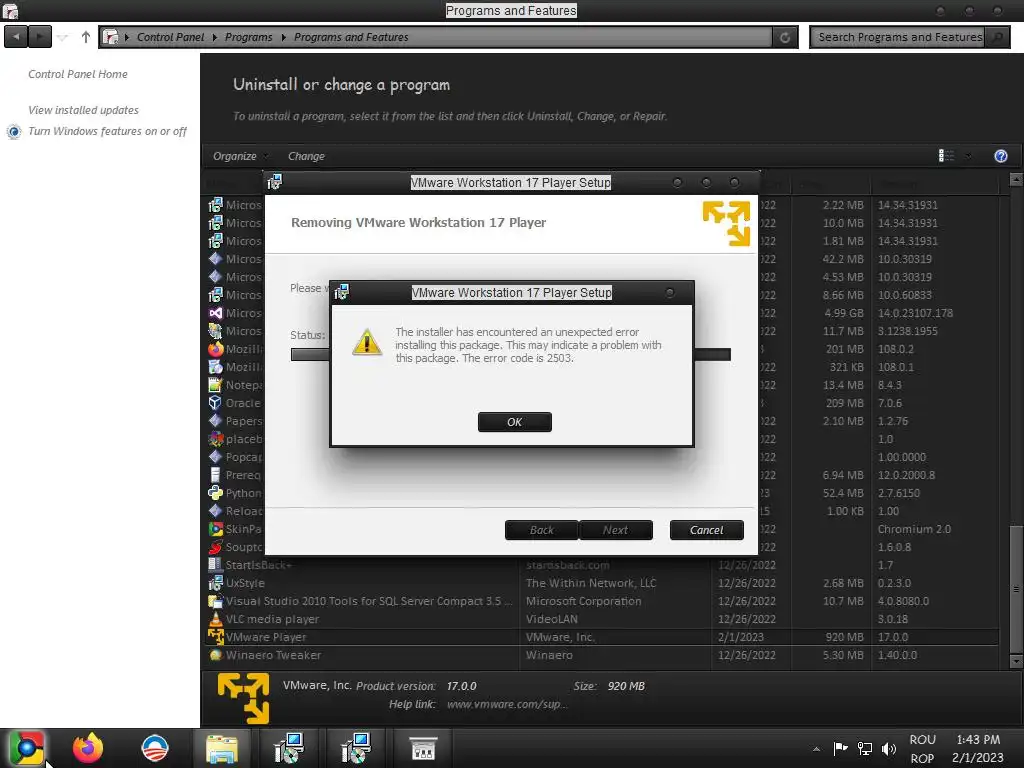The image size is (1024, 768).
Task: Click second installer icon on taskbar
Action: point(356,748)
